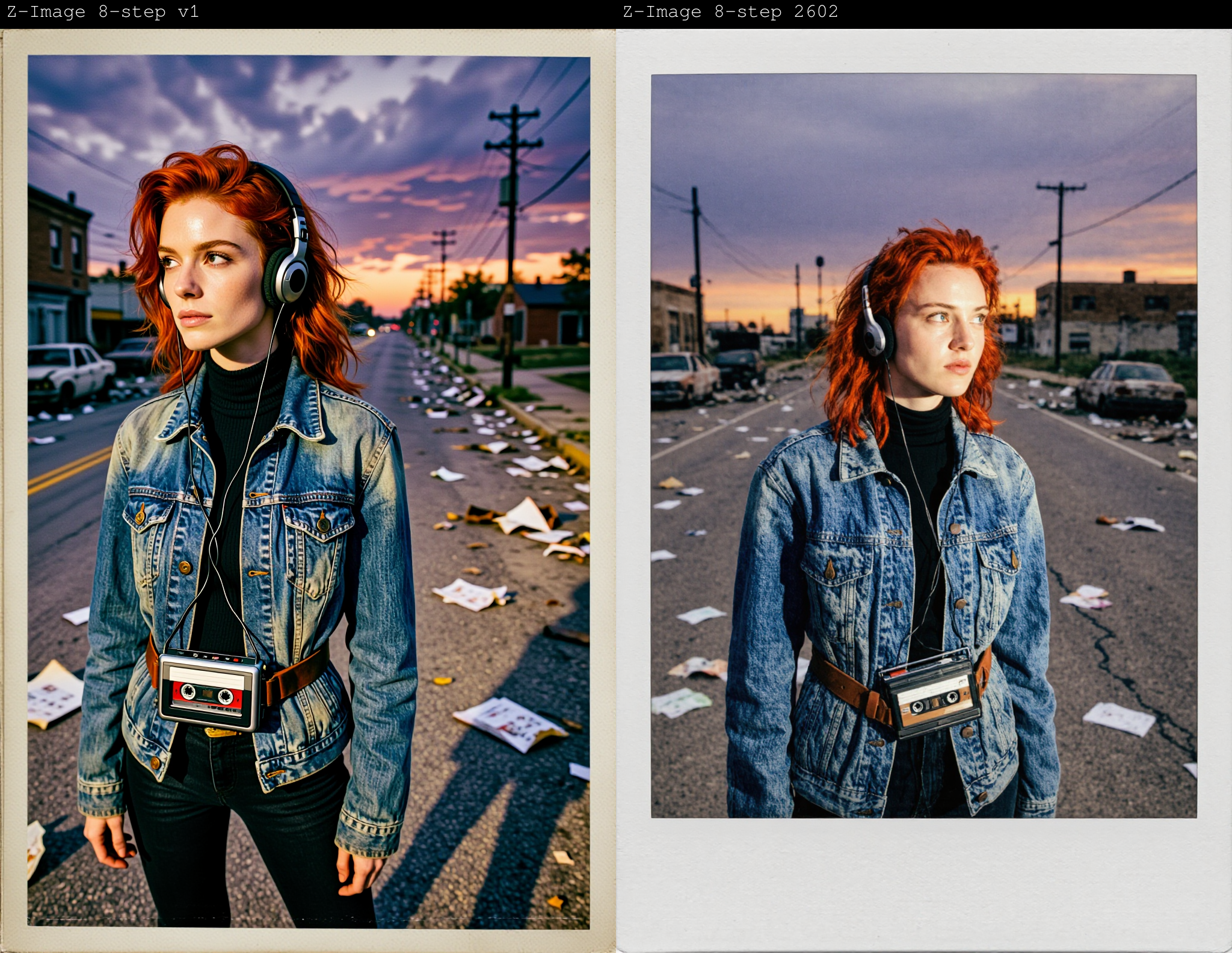This screenshot has height=953, width=1232.
Task: Click the cassette player in right image
Action: pyautogui.click(x=929, y=692)
